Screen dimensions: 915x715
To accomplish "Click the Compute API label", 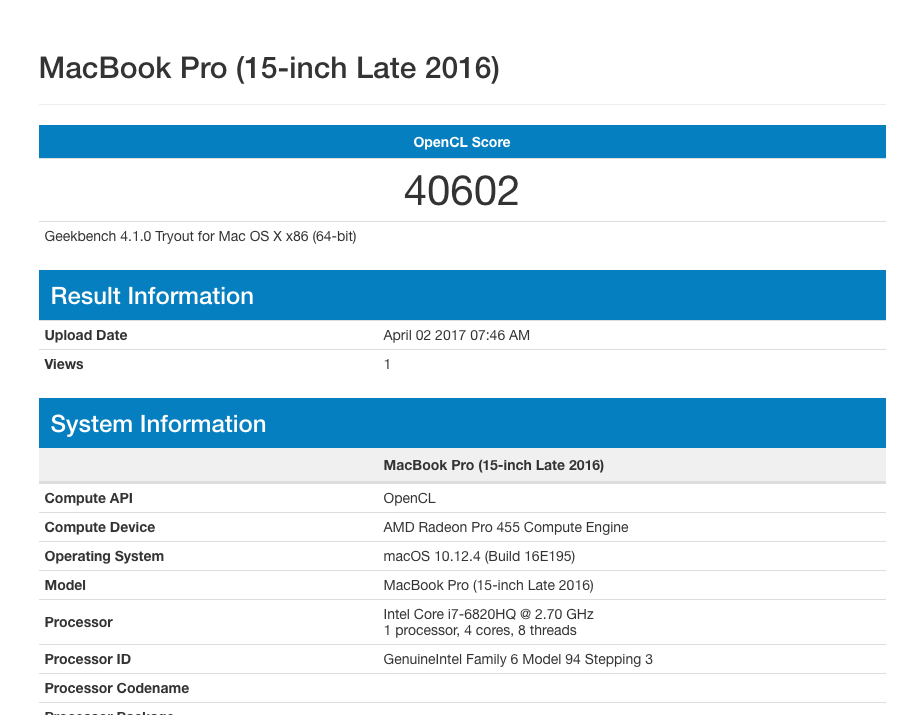I will (89, 498).
